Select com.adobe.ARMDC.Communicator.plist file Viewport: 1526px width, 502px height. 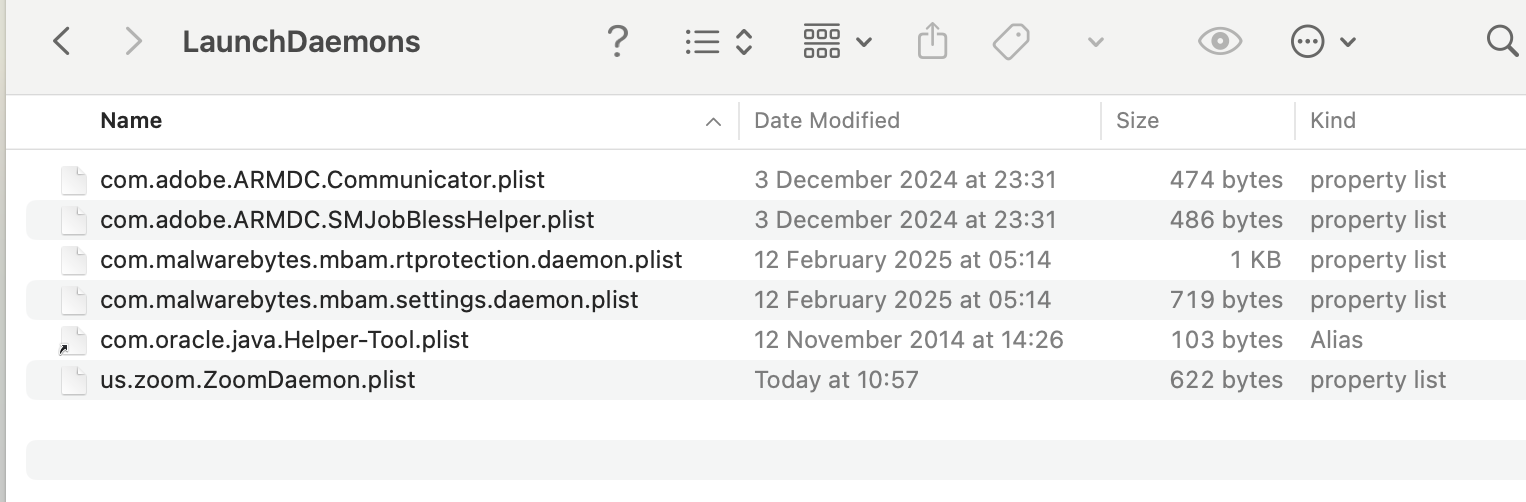pos(322,180)
